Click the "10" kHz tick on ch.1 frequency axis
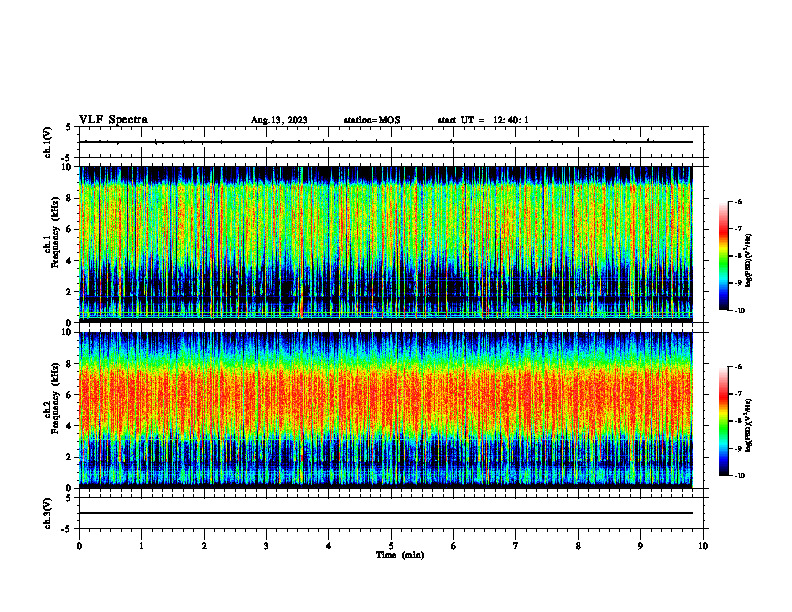The height and width of the screenshot is (612, 792). click(x=68, y=167)
